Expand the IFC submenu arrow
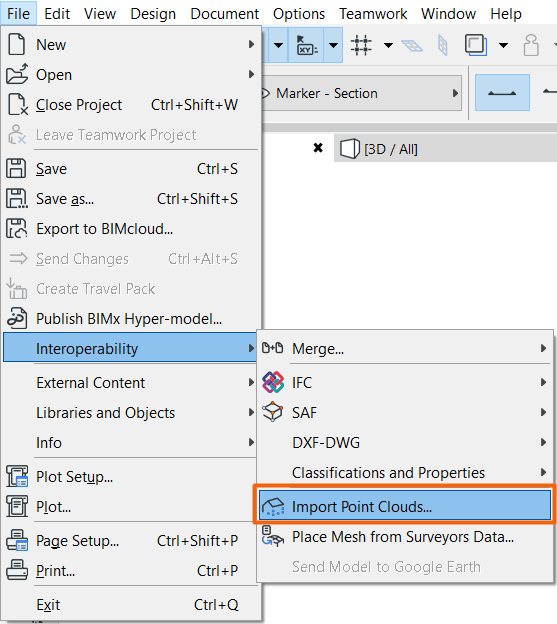Image resolution: width=557 pixels, height=624 pixels. [543, 382]
